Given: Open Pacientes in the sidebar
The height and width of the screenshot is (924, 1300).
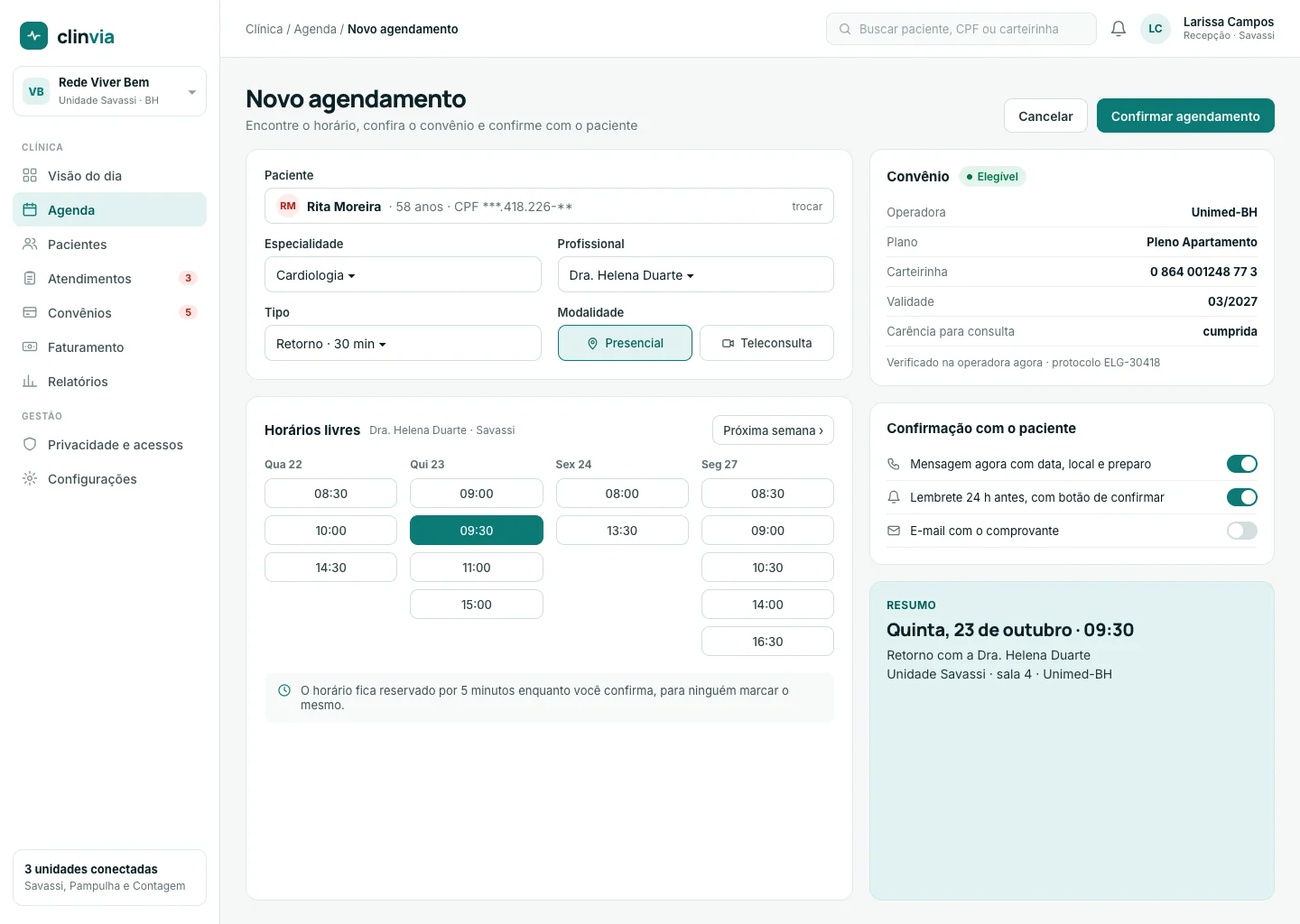Looking at the screenshot, I should (x=109, y=245).
